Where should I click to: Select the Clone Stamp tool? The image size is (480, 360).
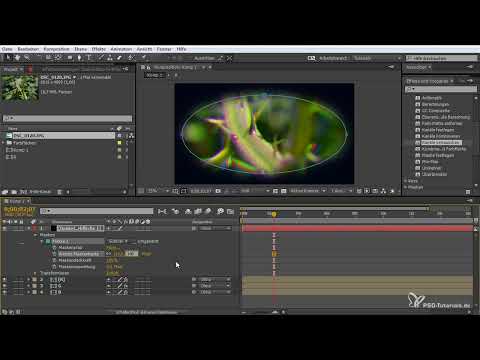point(110,58)
